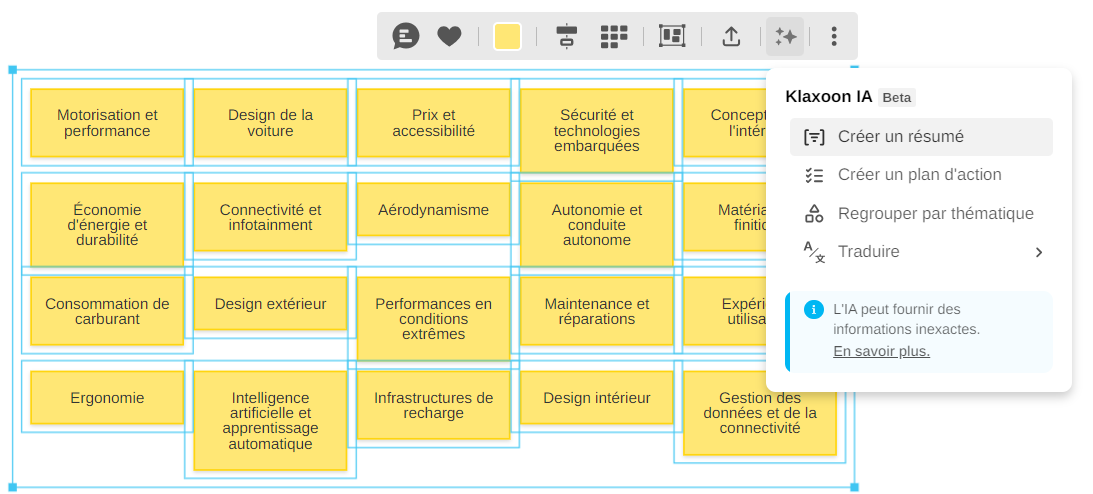Click the group frame icon in toolbar

click(671, 37)
